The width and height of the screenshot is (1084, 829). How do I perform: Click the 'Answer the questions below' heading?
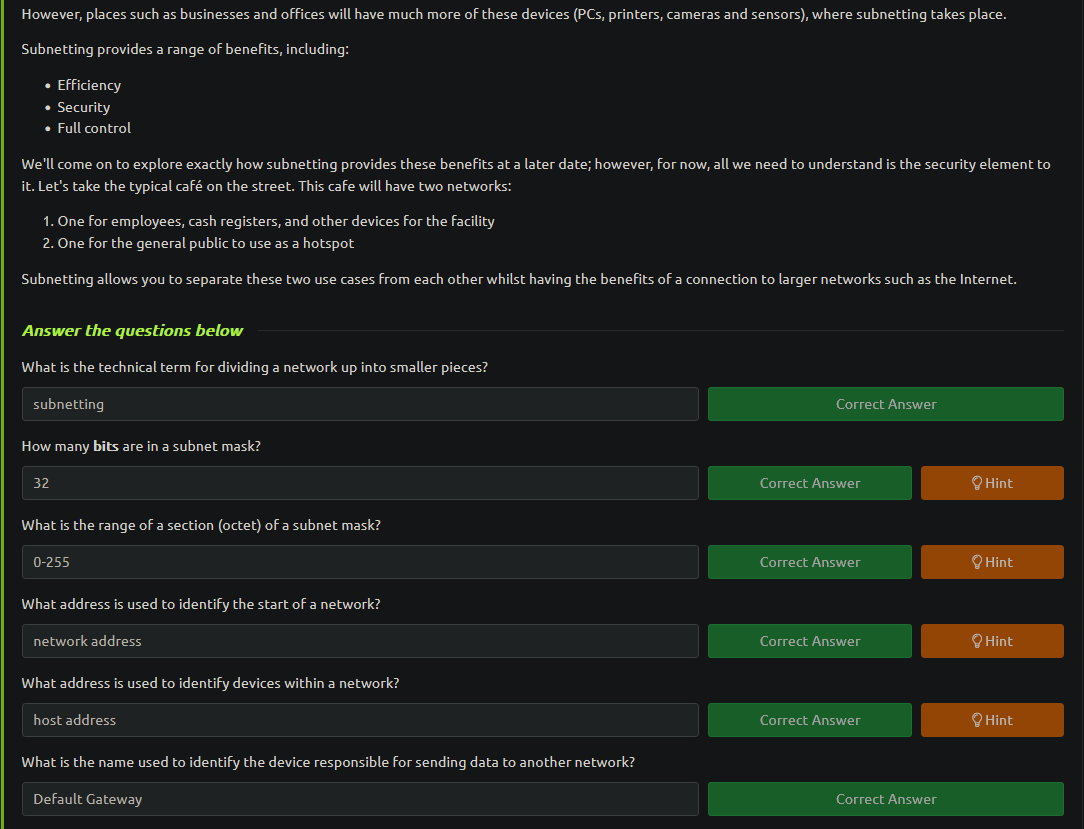132,330
